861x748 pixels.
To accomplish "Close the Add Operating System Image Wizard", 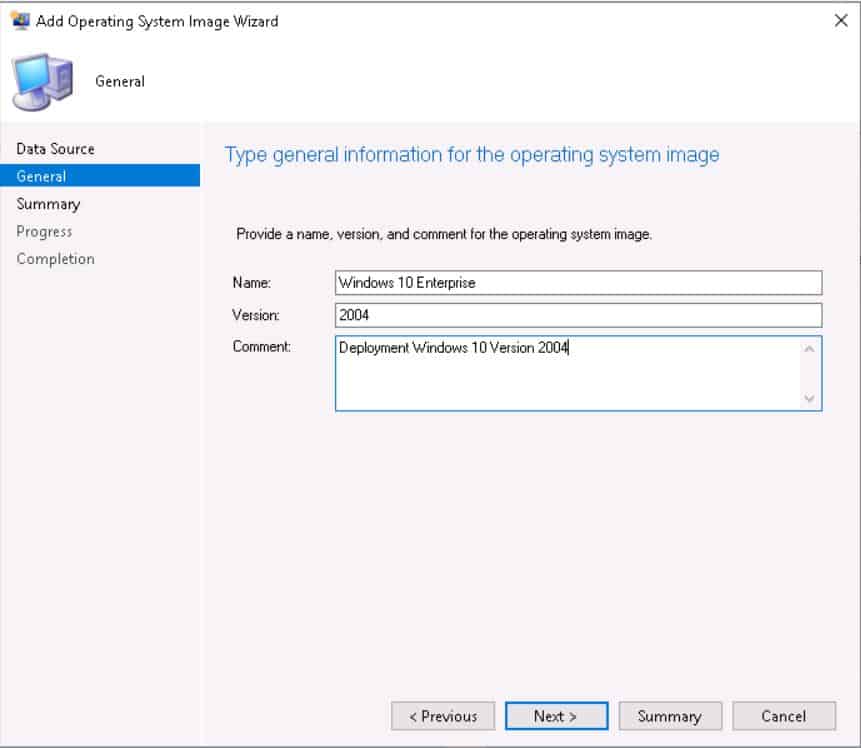I will point(841,21).
